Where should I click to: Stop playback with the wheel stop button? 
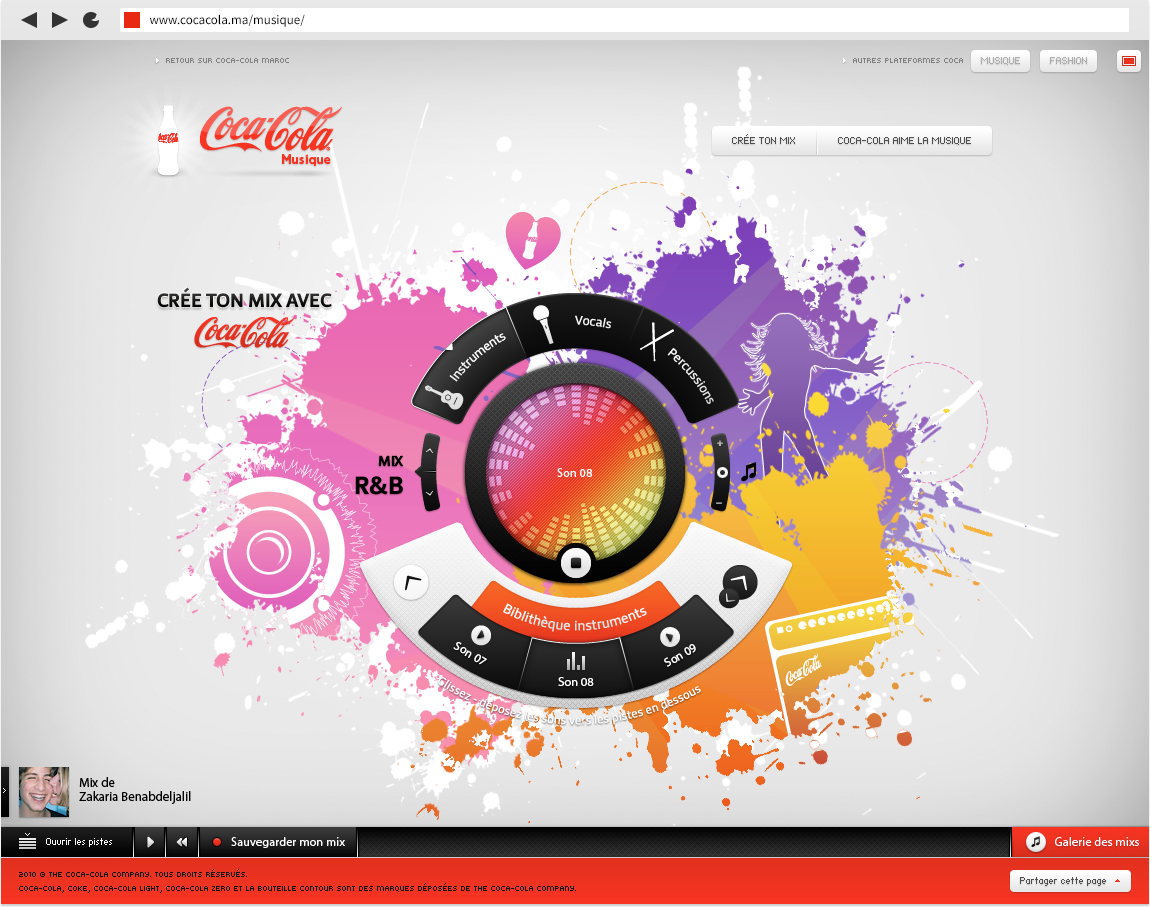tap(576, 563)
